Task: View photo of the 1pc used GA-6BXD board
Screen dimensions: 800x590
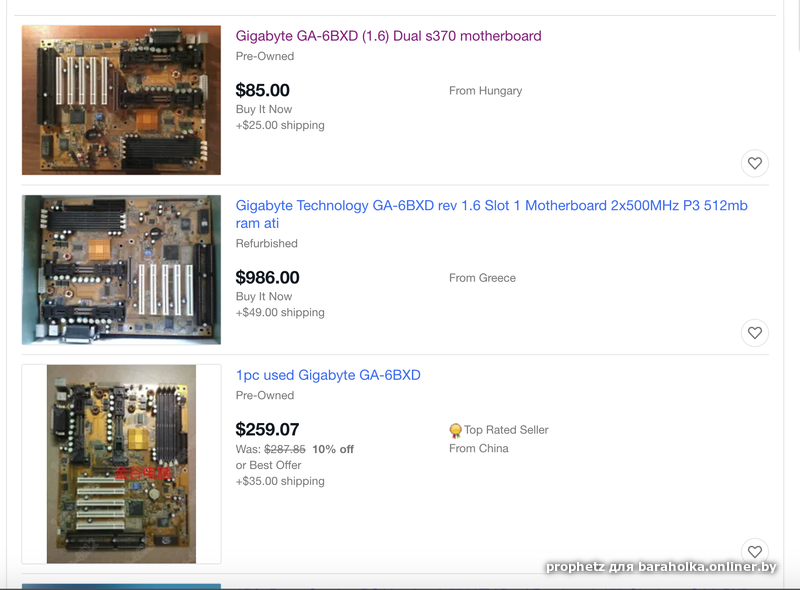Action: coord(121,464)
